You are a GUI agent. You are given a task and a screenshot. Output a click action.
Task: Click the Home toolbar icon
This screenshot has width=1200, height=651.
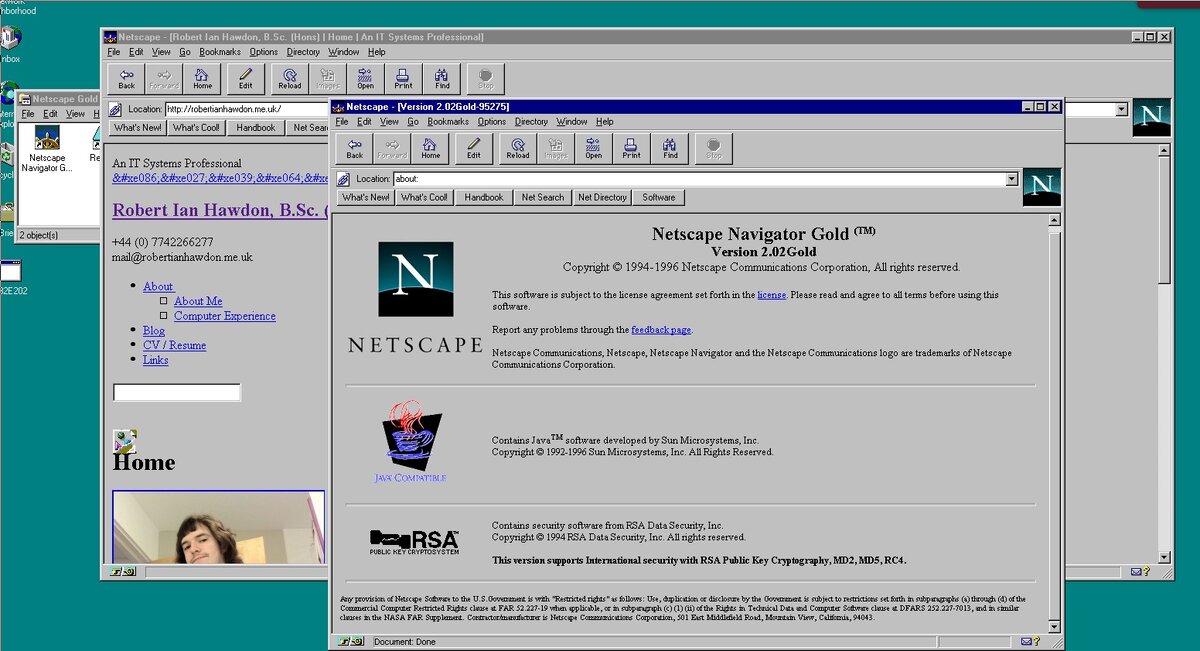(x=431, y=148)
